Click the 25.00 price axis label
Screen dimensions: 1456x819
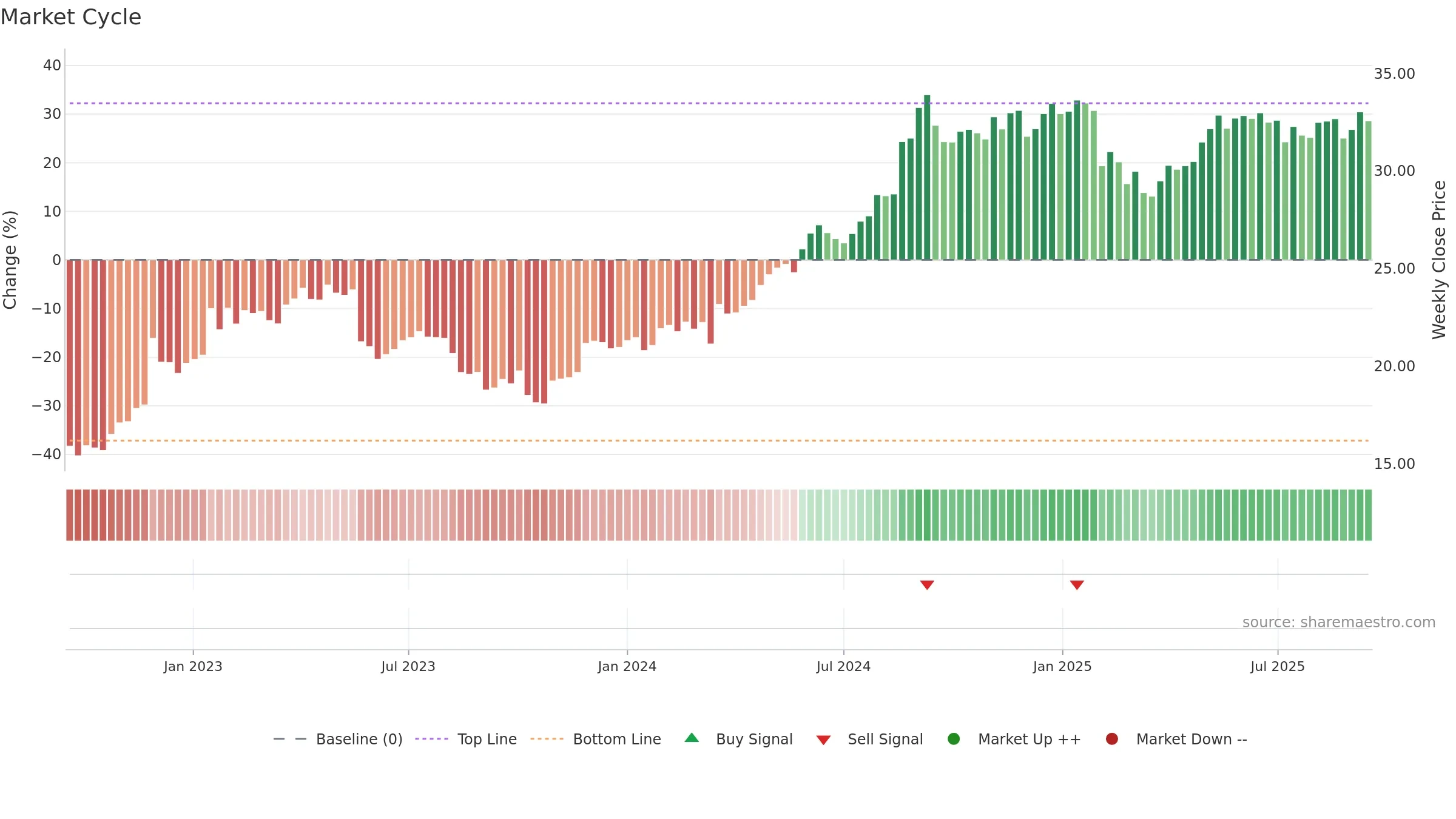point(1394,269)
